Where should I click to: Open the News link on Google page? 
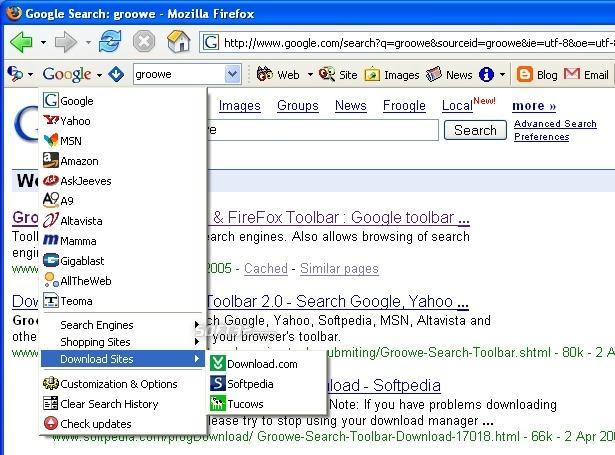tap(351, 106)
